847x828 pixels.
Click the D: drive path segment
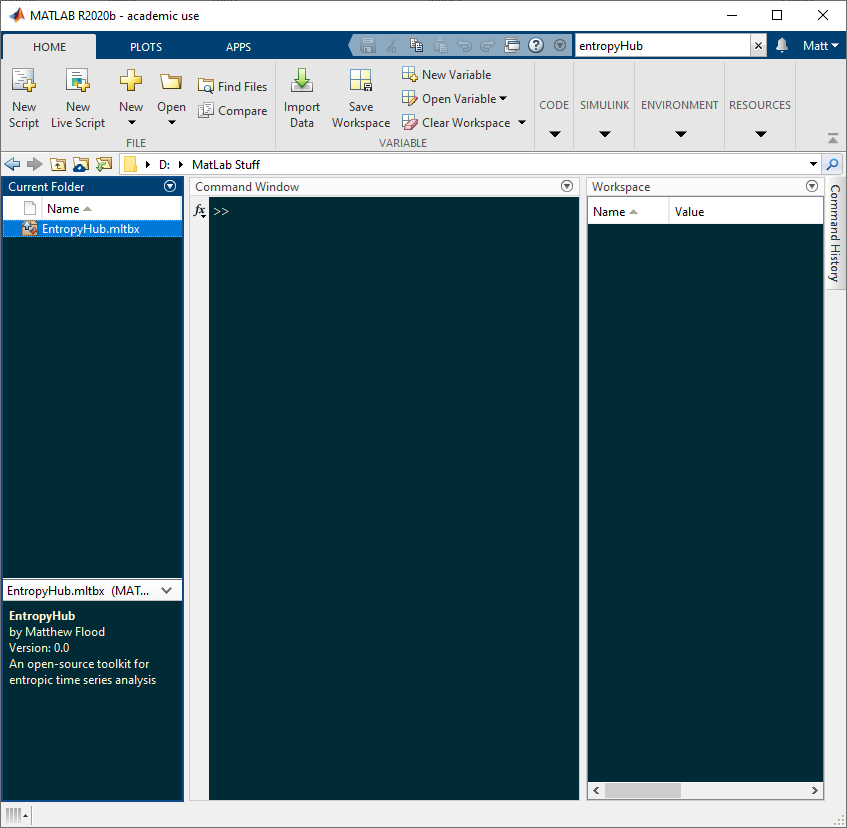[164, 165]
